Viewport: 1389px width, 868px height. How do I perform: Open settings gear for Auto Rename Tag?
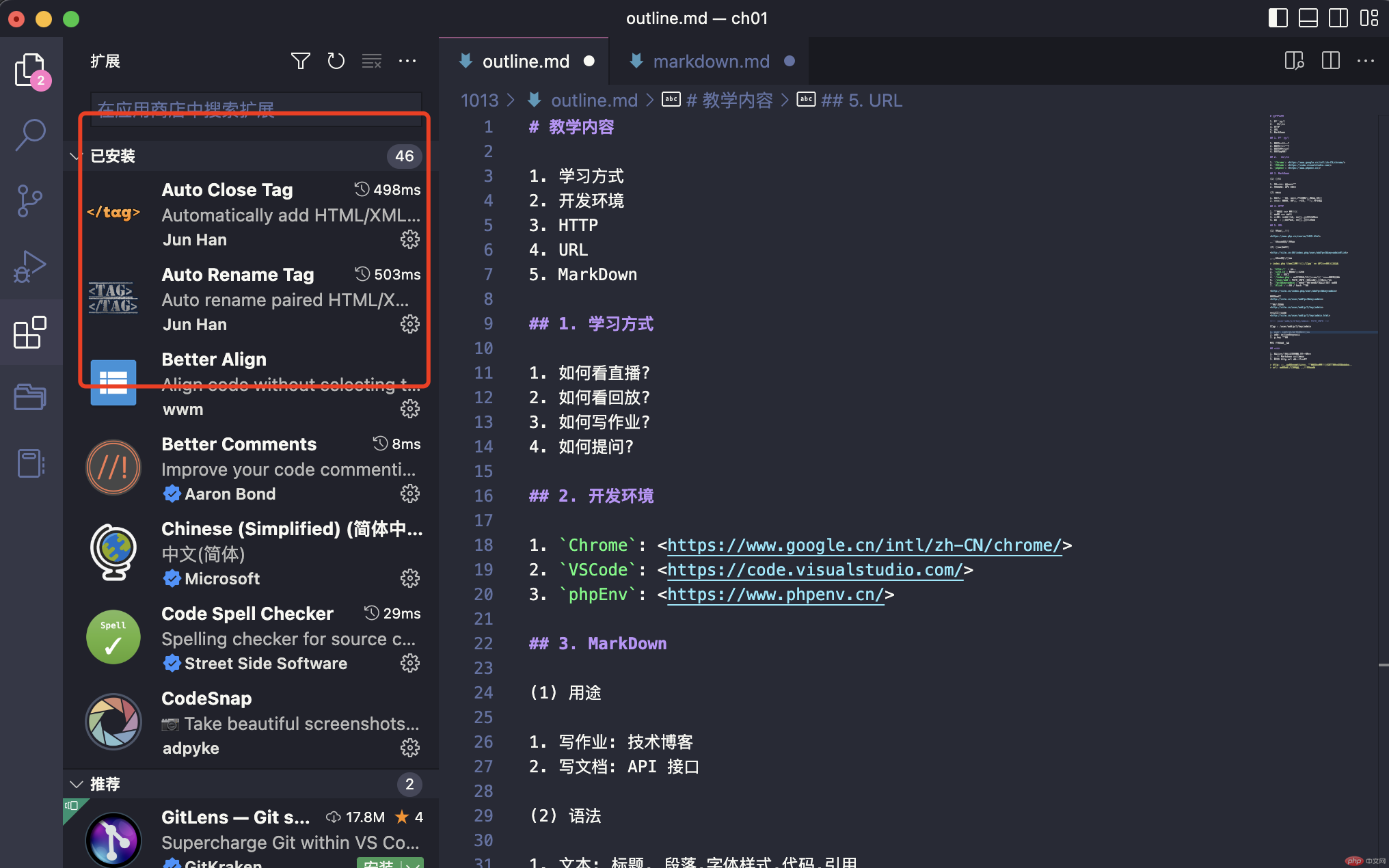click(x=410, y=324)
